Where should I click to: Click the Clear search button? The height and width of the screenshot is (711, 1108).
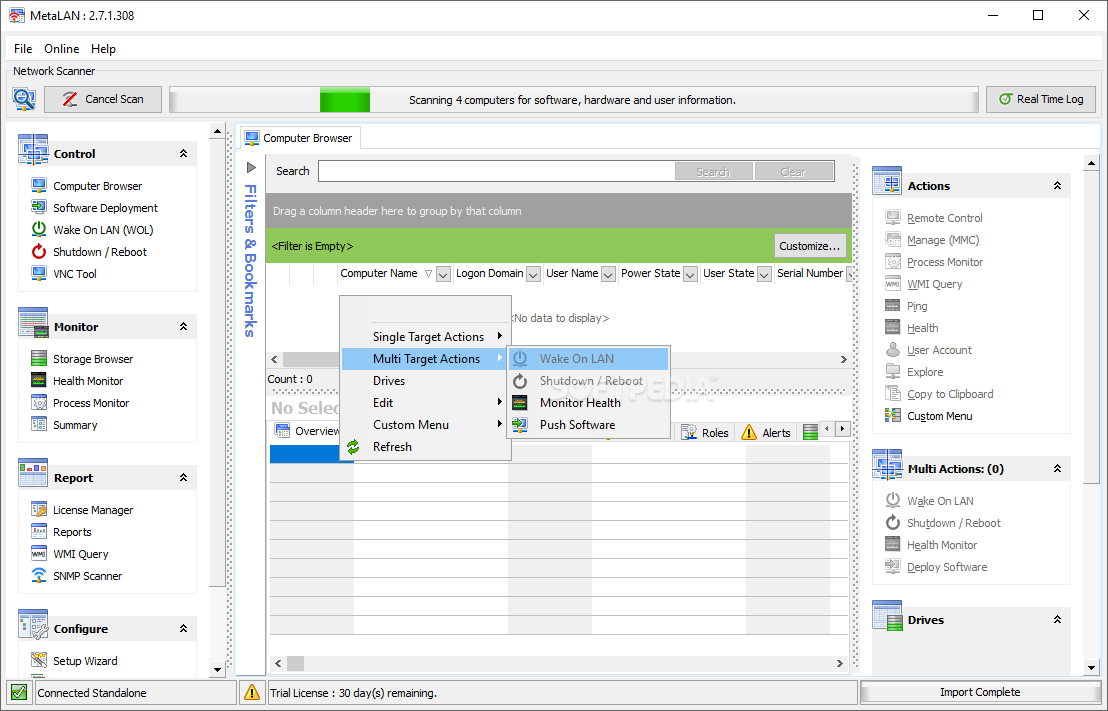[794, 172]
